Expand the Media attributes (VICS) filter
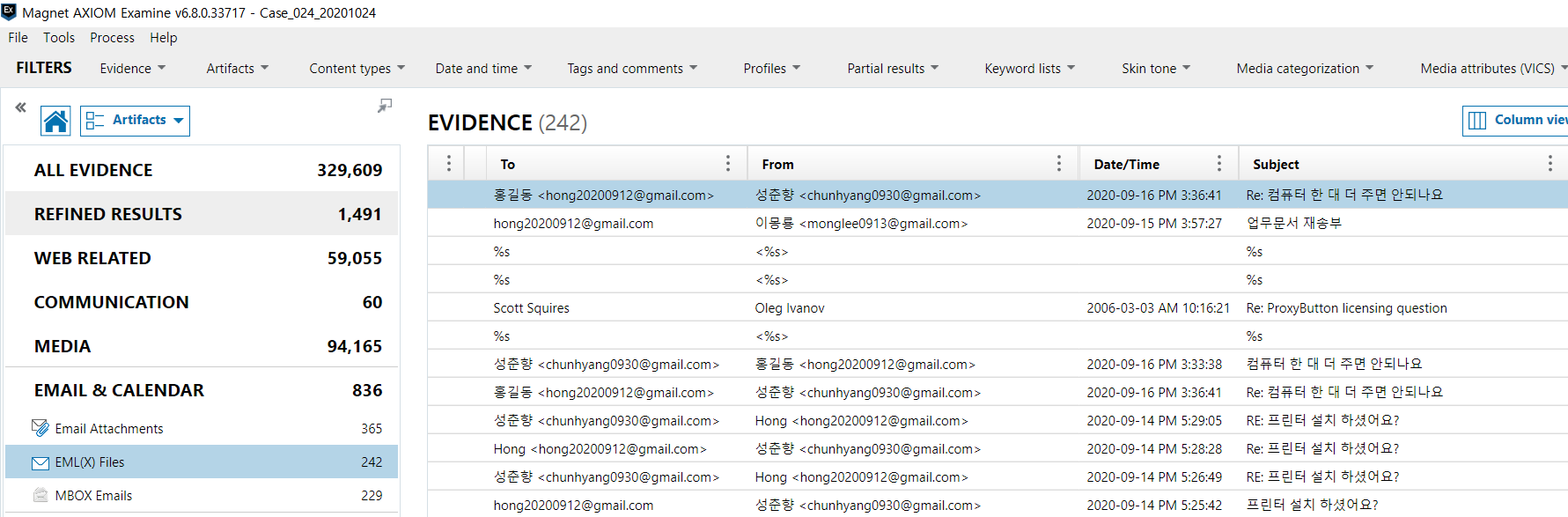The image size is (1568, 517). [x=1493, y=69]
